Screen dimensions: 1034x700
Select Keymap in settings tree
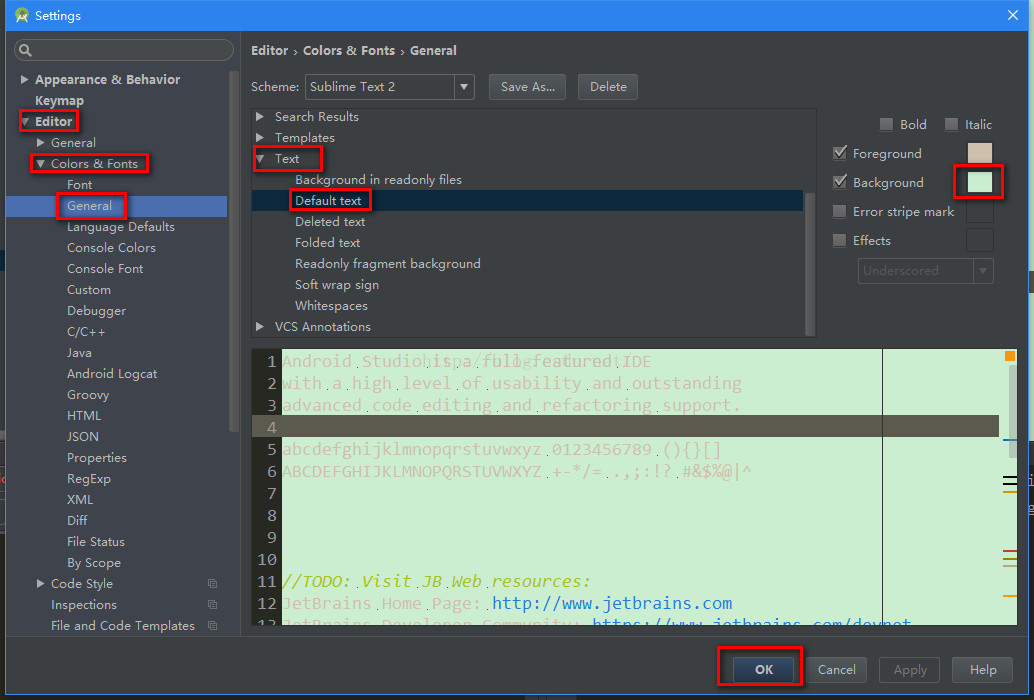coord(59,100)
